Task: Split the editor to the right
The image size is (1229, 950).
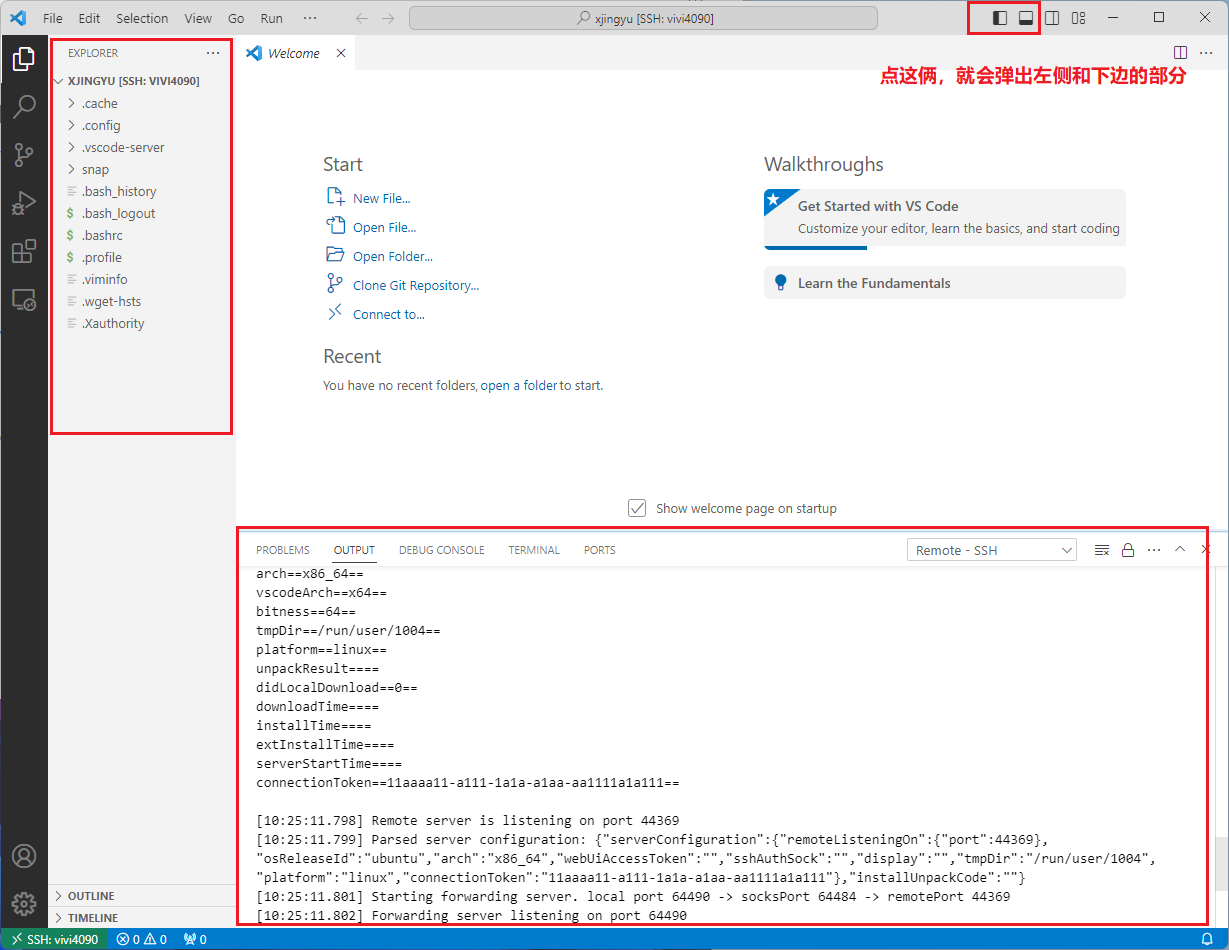Action: (x=1180, y=53)
